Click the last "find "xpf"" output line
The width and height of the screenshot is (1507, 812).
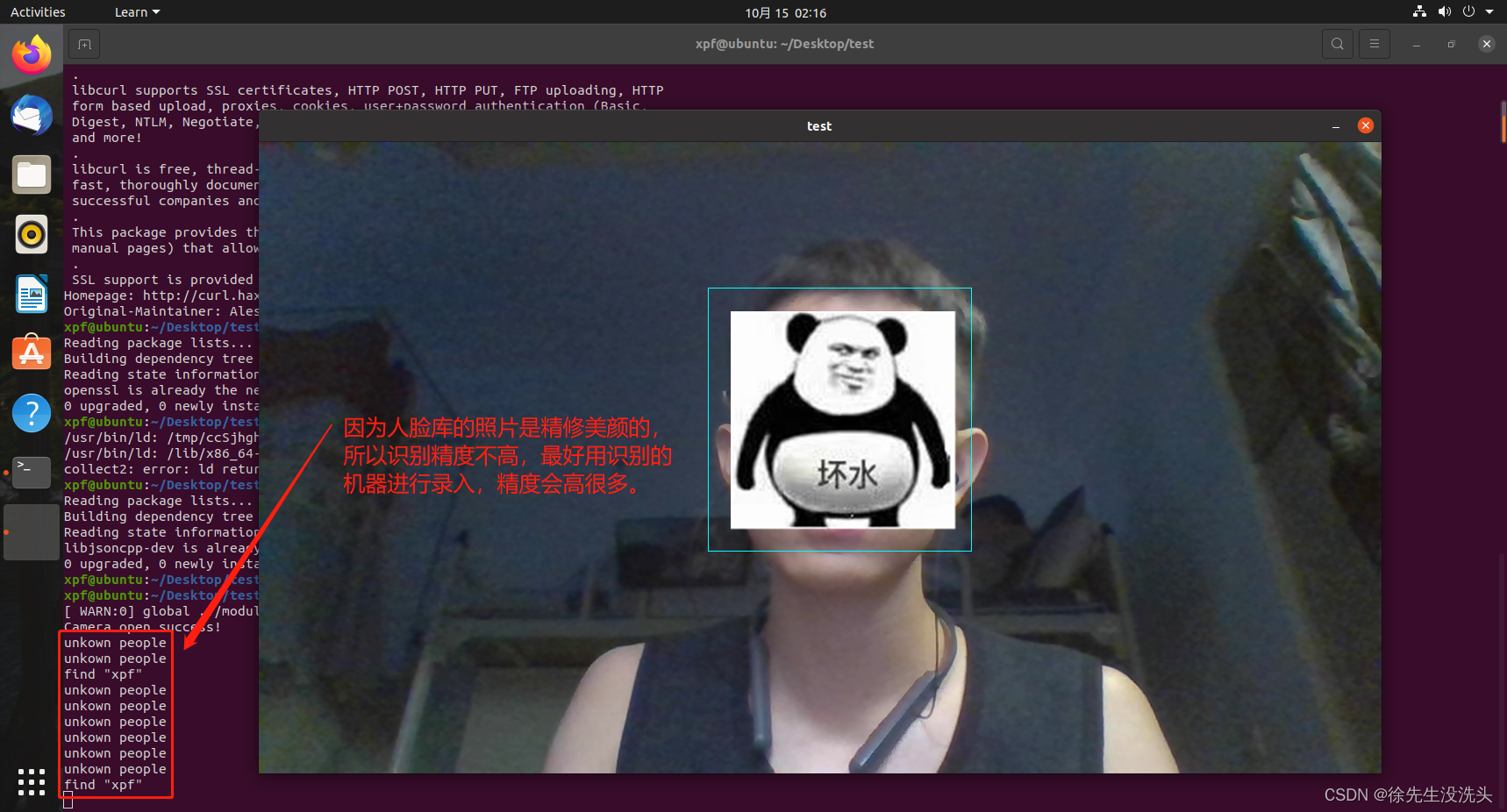click(x=103, y=785)
